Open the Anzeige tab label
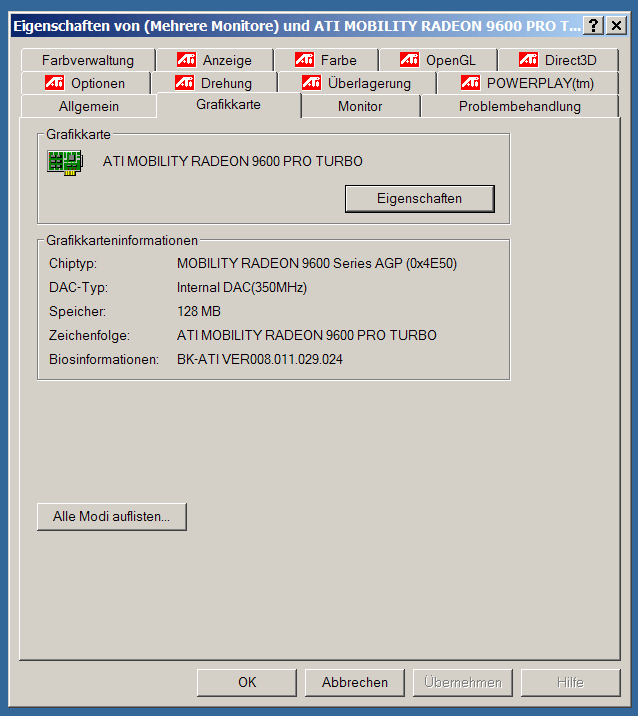Image resolution: width=638 pixels, height=716 pixels. 227,60
